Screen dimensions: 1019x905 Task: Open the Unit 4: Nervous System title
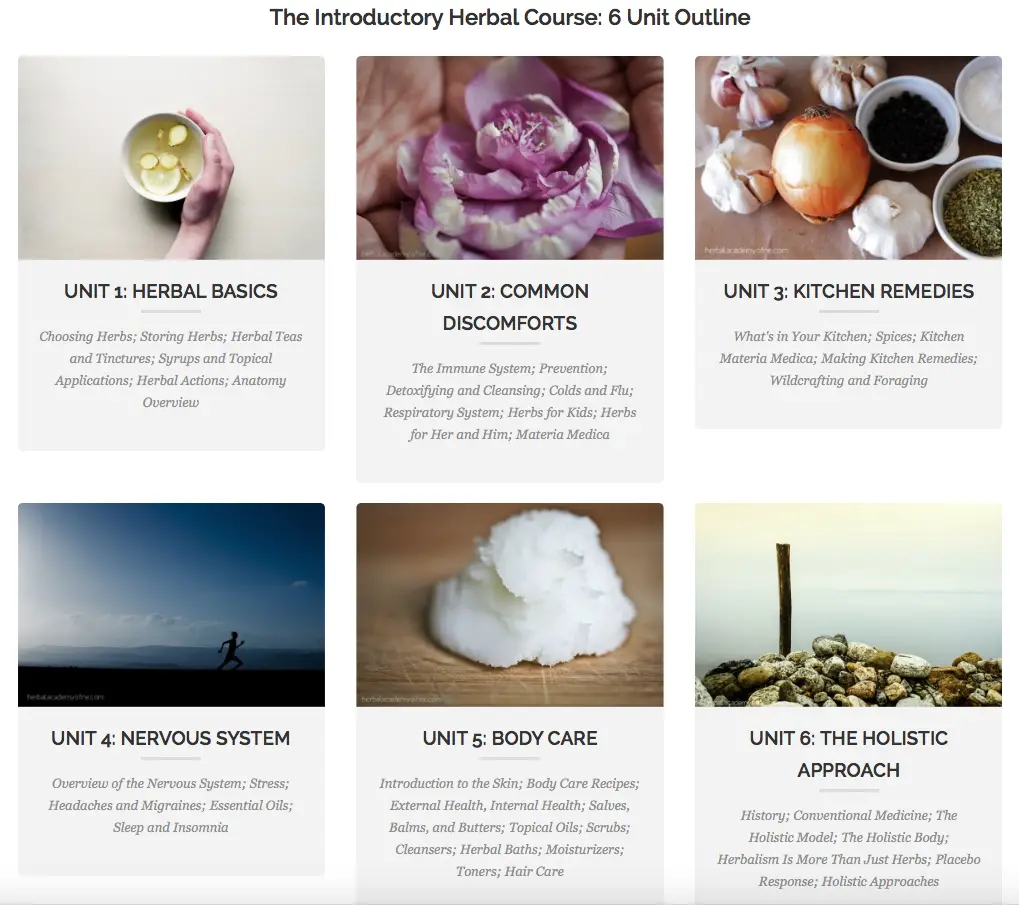(171, 738)
